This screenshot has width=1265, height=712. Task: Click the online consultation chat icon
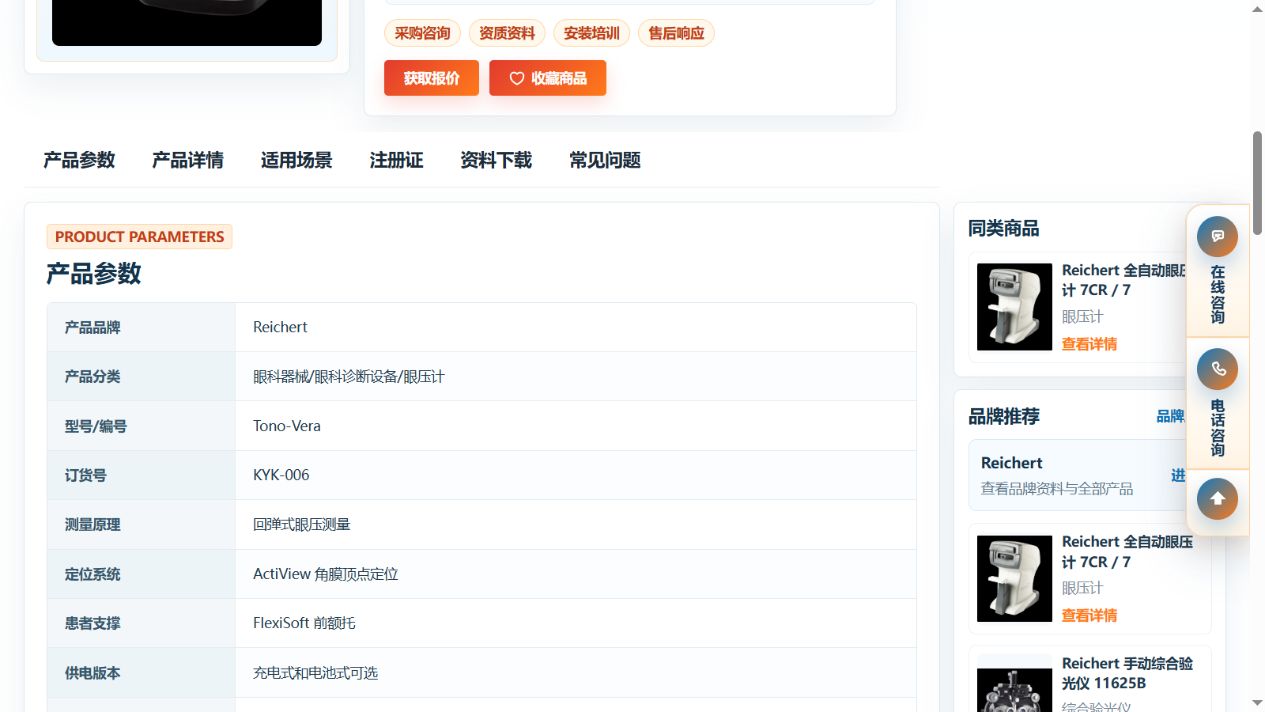click(1217, 237)
